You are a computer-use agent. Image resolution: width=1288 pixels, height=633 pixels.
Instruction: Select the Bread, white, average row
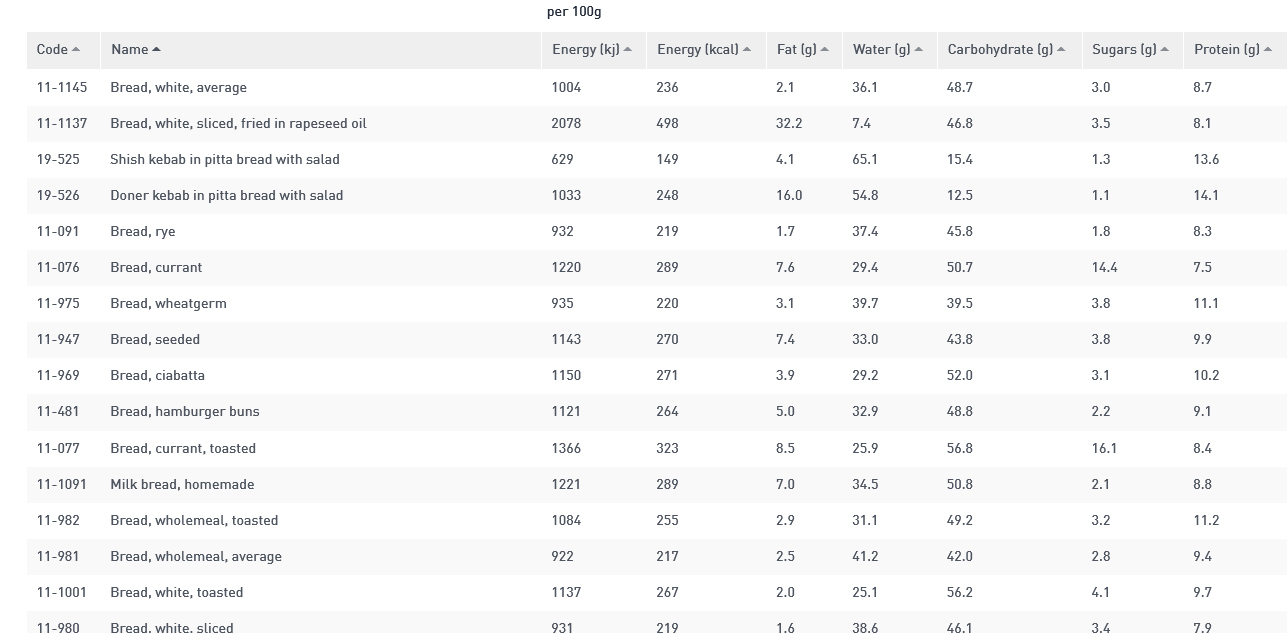coord(657,87)
